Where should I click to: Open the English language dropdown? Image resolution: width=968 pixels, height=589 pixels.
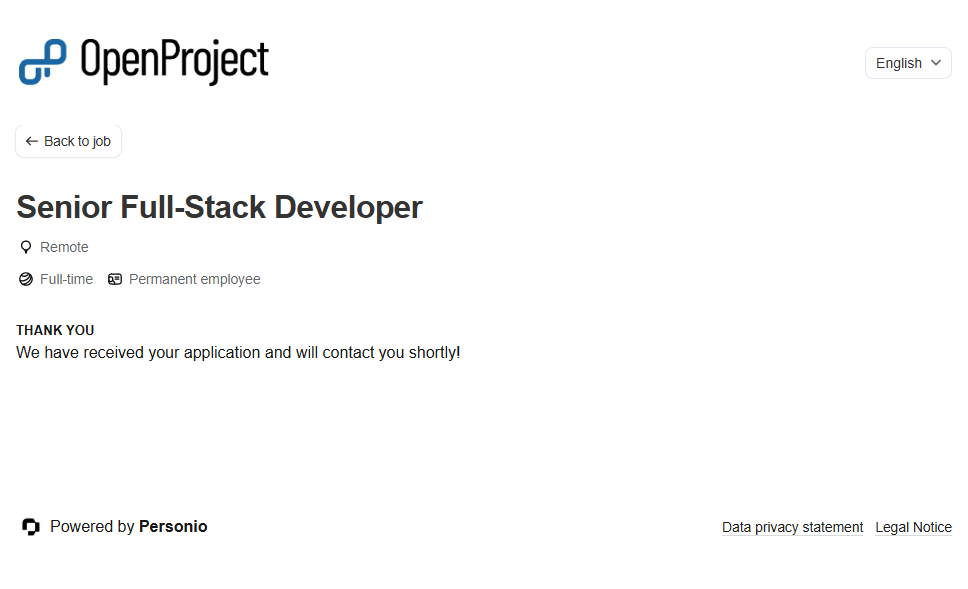[x=907, y=63]
